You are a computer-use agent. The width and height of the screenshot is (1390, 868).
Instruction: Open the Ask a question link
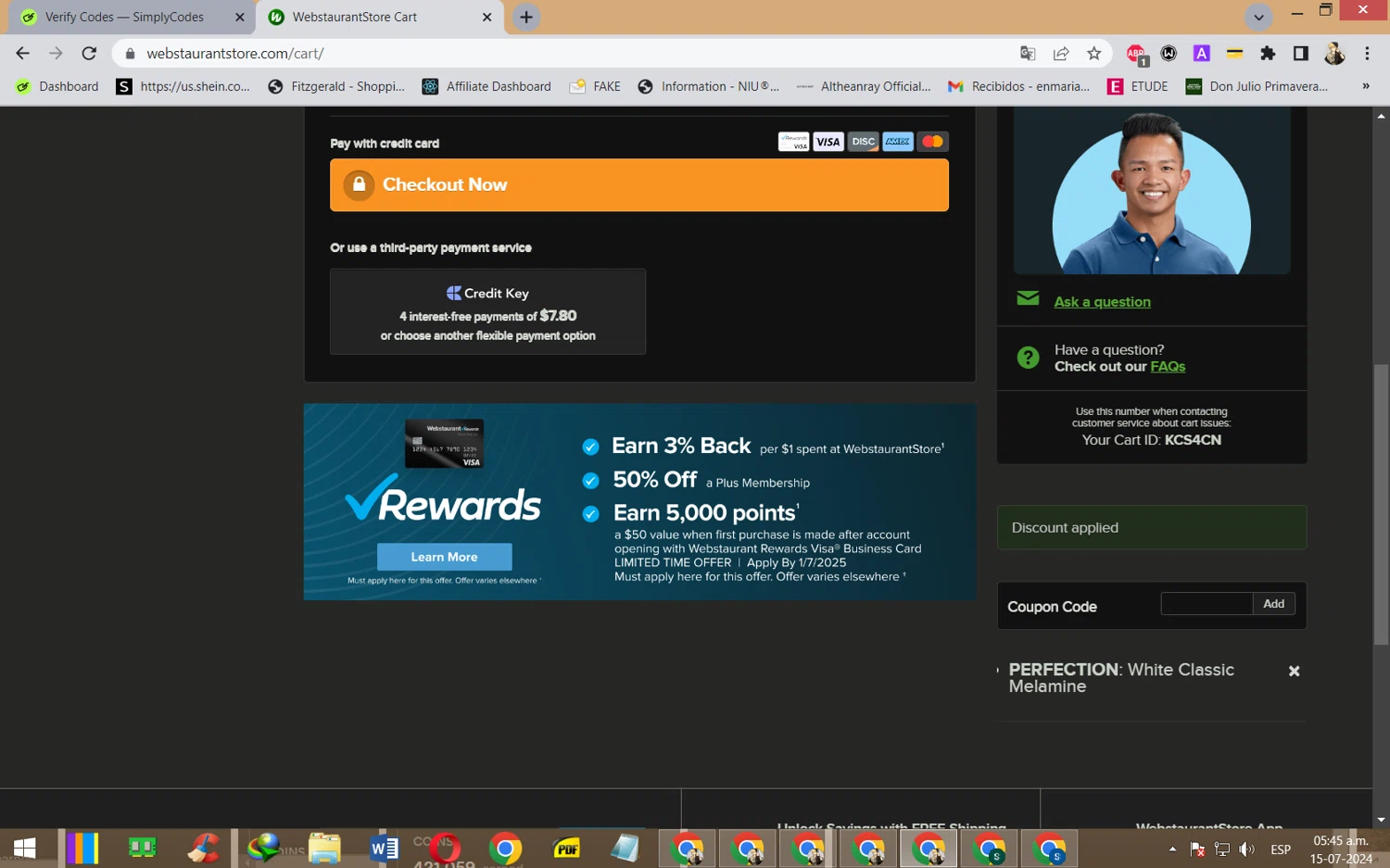pos(1102,302)
